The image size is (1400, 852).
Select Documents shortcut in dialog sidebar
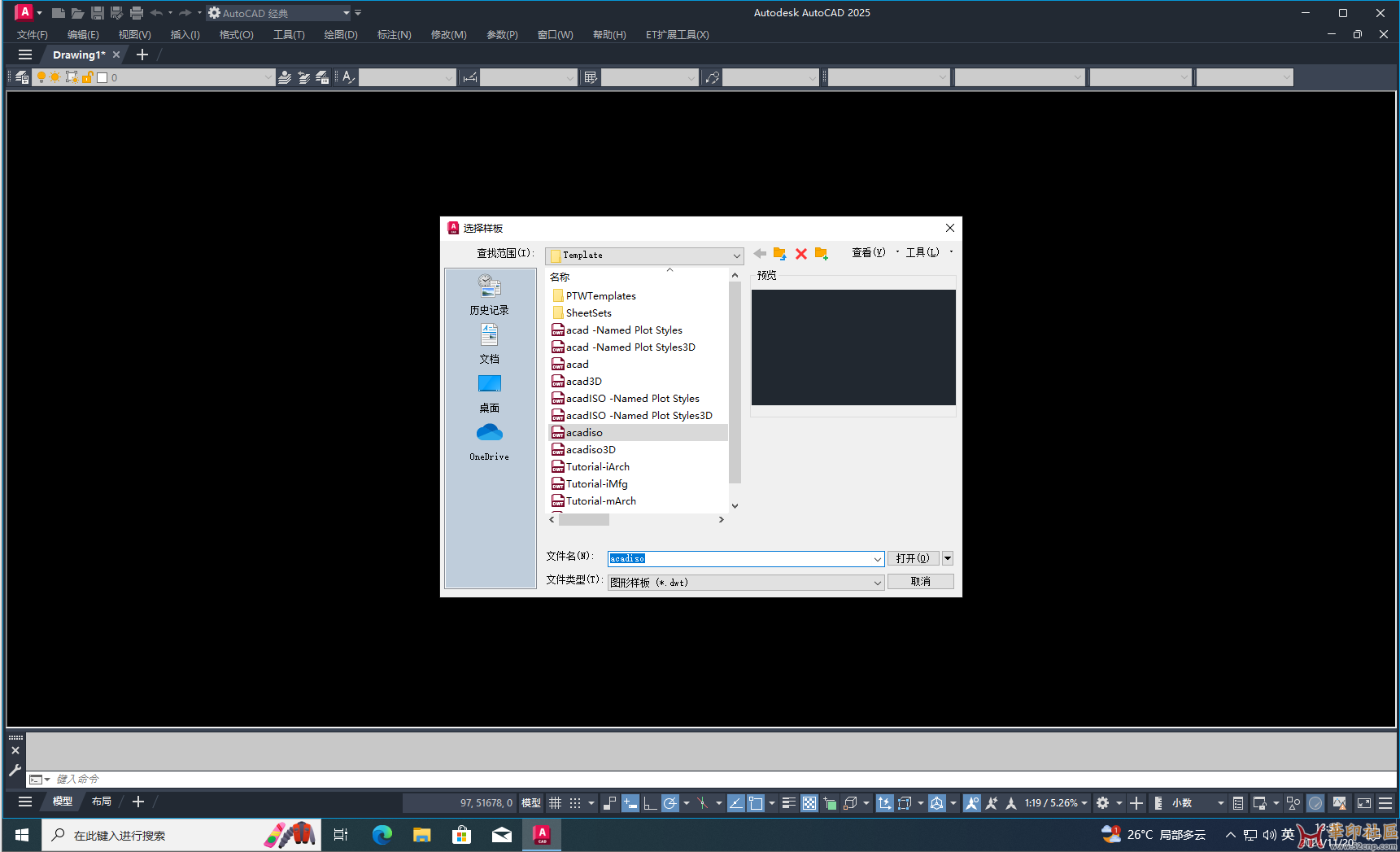489,343
